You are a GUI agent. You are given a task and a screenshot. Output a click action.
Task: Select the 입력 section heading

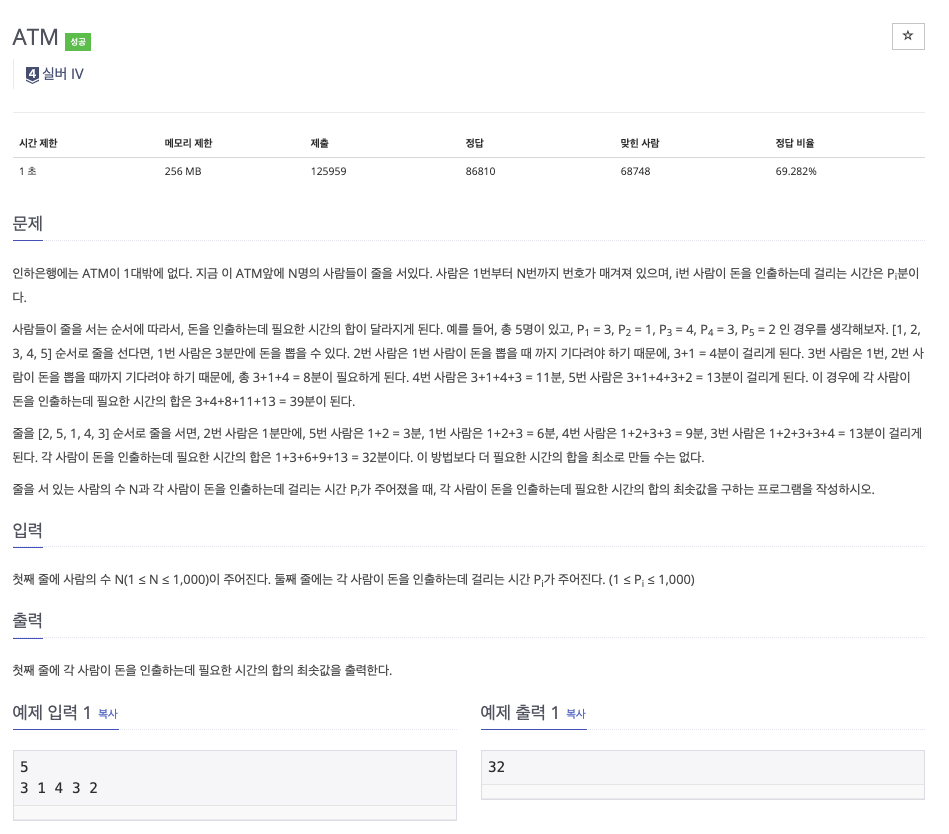[27, 532]
